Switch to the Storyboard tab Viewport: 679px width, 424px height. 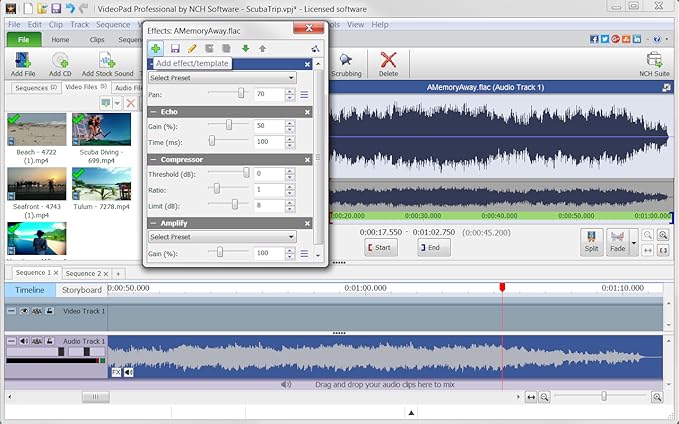pos(82,290)
